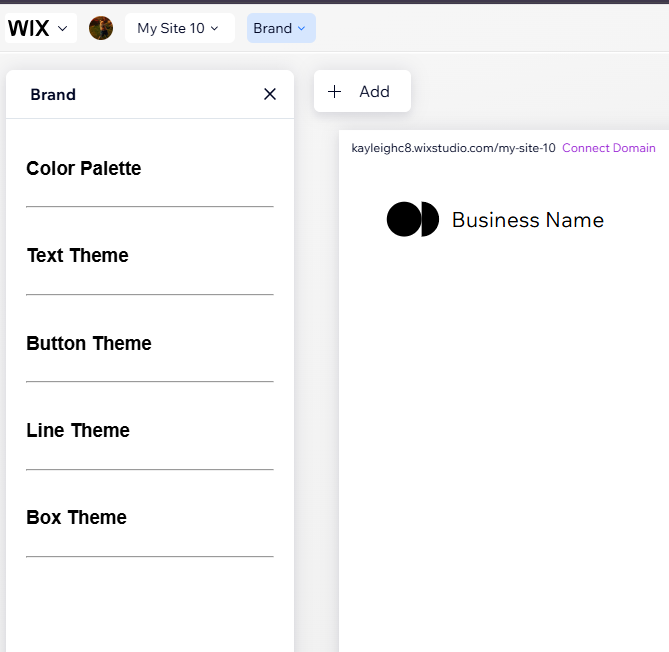
Task: Close the Brand panel
Action: pyautogui.click(x=269, y=94)
